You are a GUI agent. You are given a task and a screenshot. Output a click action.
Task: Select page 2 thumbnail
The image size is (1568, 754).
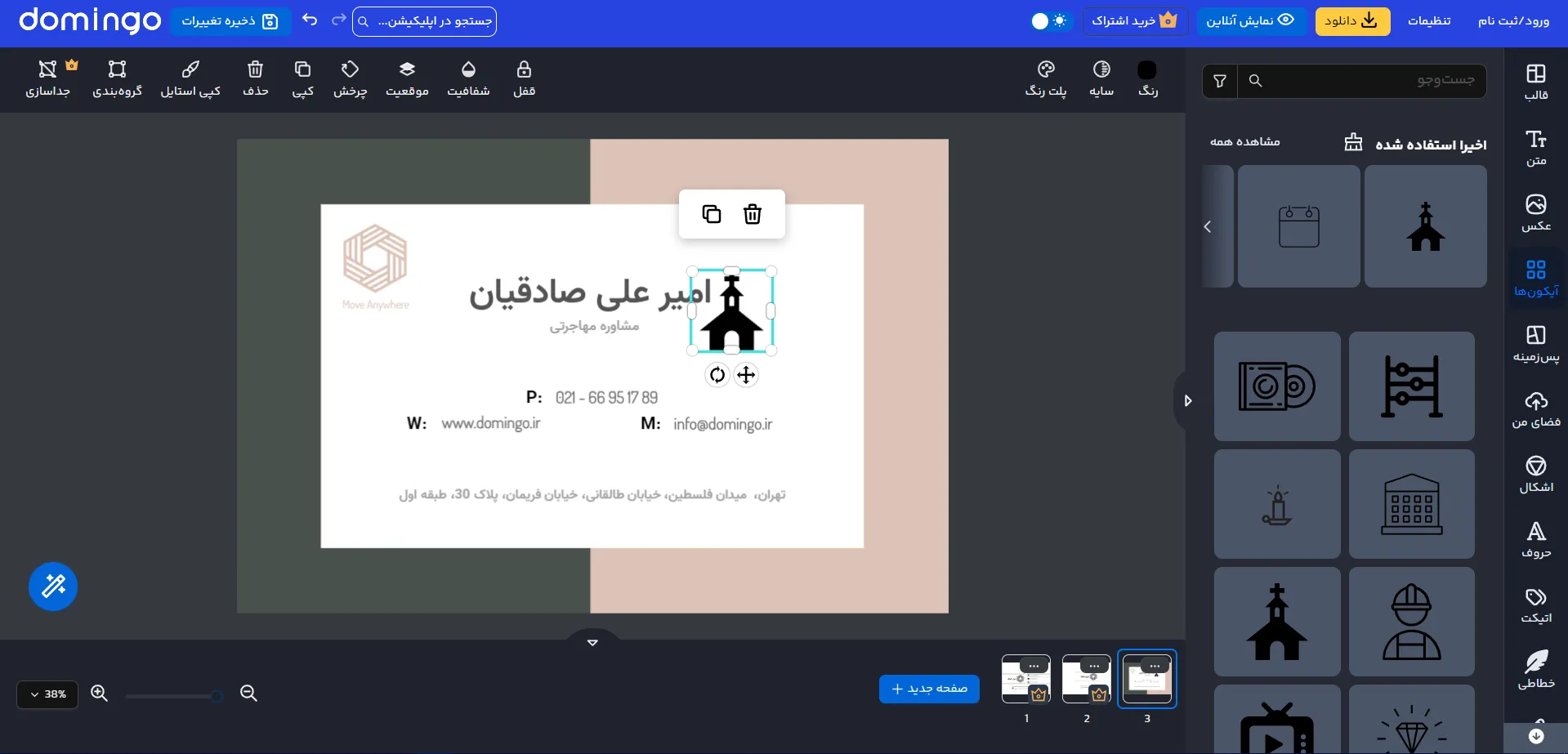pos(1087,679)
